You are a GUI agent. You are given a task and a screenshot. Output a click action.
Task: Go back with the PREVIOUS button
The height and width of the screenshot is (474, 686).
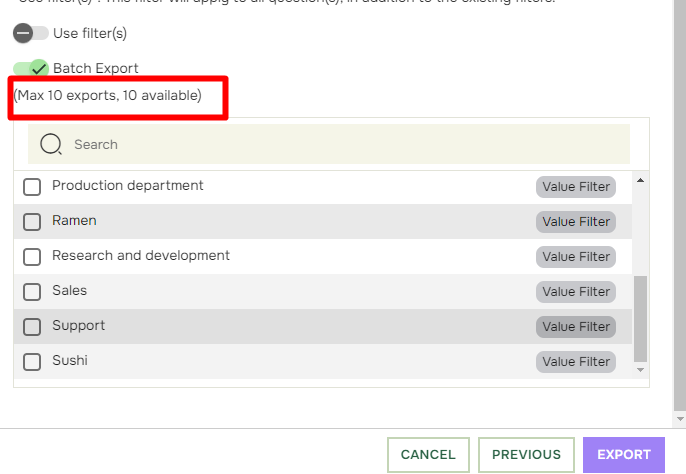(x=526, y=455)
